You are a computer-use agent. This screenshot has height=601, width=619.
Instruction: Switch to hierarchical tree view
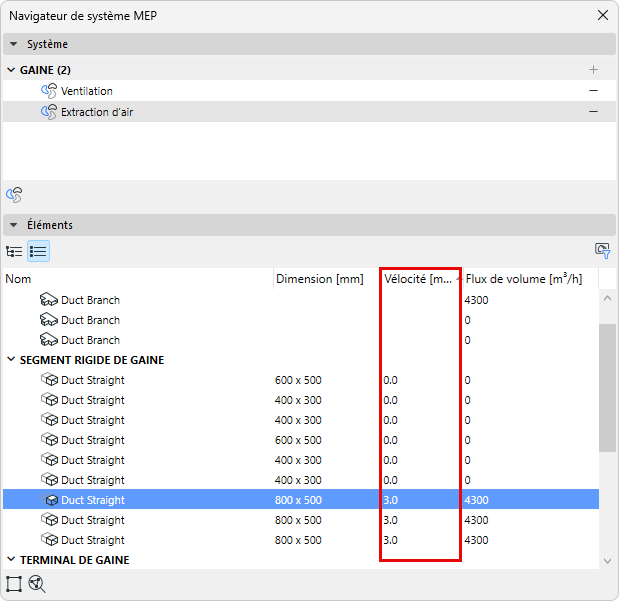point(14,251)
